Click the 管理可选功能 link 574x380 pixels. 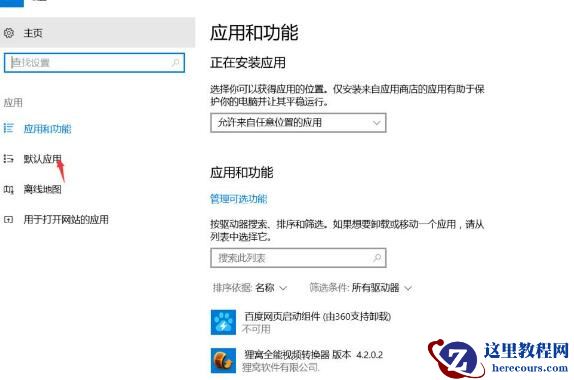[238, 199]
